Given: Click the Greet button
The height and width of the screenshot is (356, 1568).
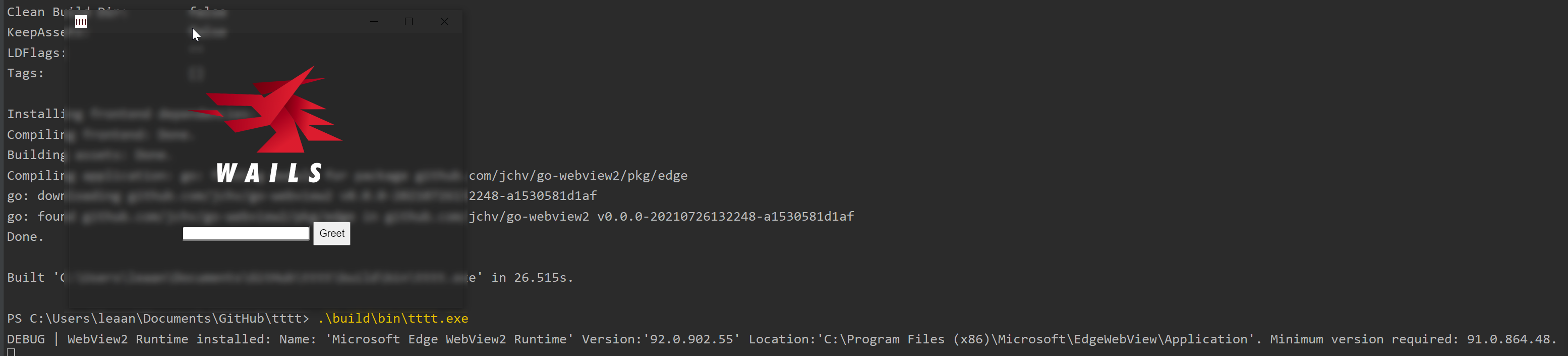Looking at the screenshot, I should tap(332, 233).
